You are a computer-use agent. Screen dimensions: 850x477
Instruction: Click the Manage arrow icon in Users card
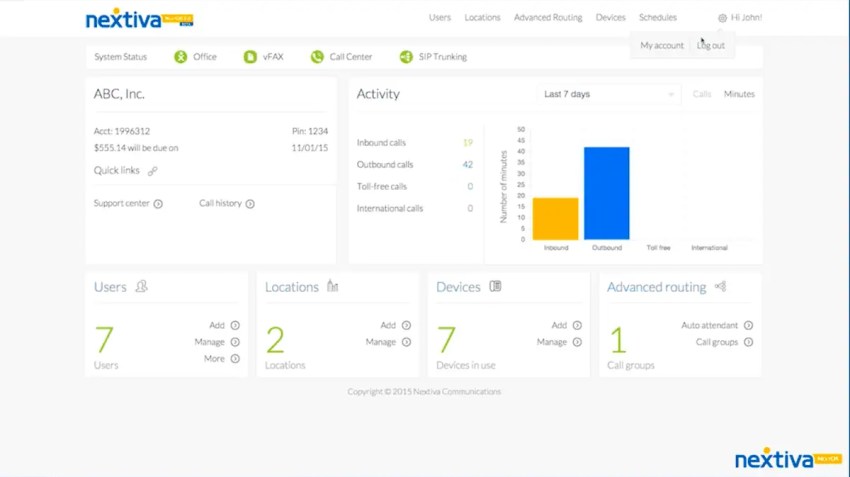click(235, 342)
